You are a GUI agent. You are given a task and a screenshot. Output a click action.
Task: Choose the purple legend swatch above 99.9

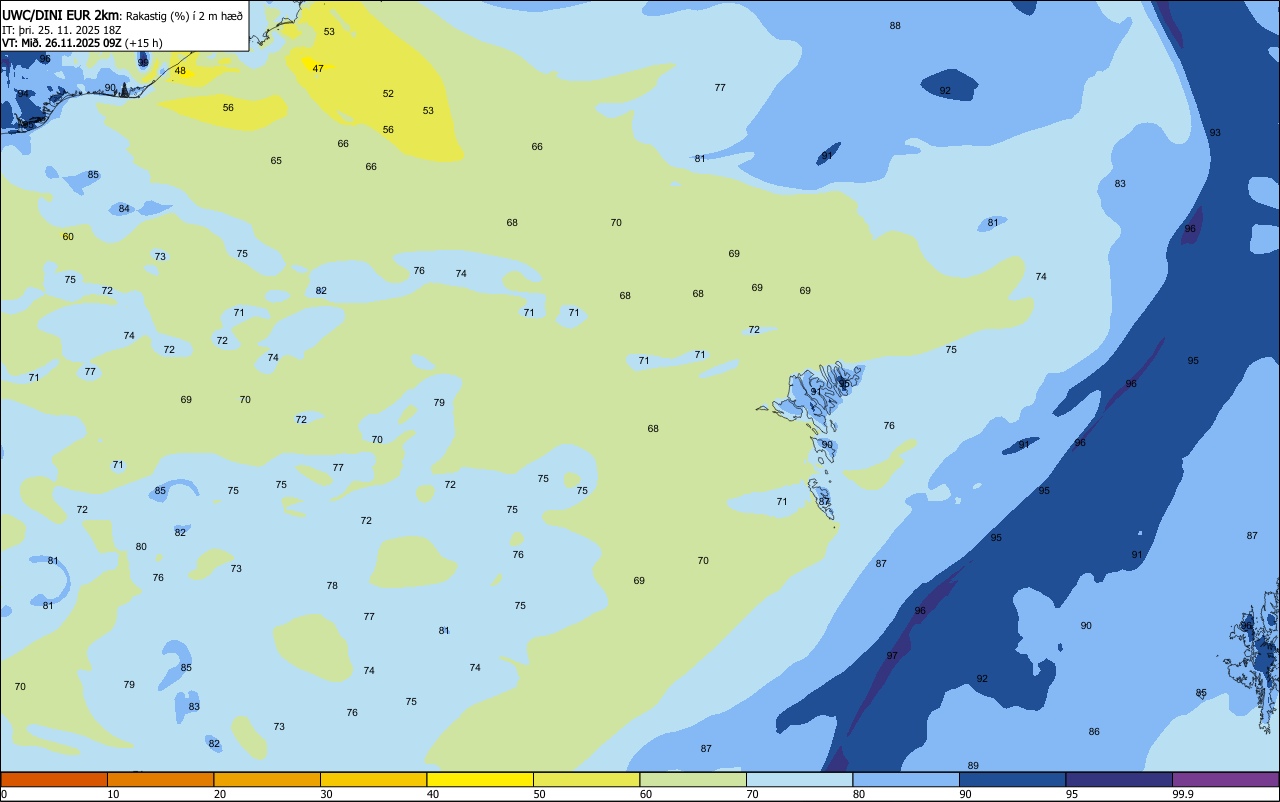click(1225, 779)
